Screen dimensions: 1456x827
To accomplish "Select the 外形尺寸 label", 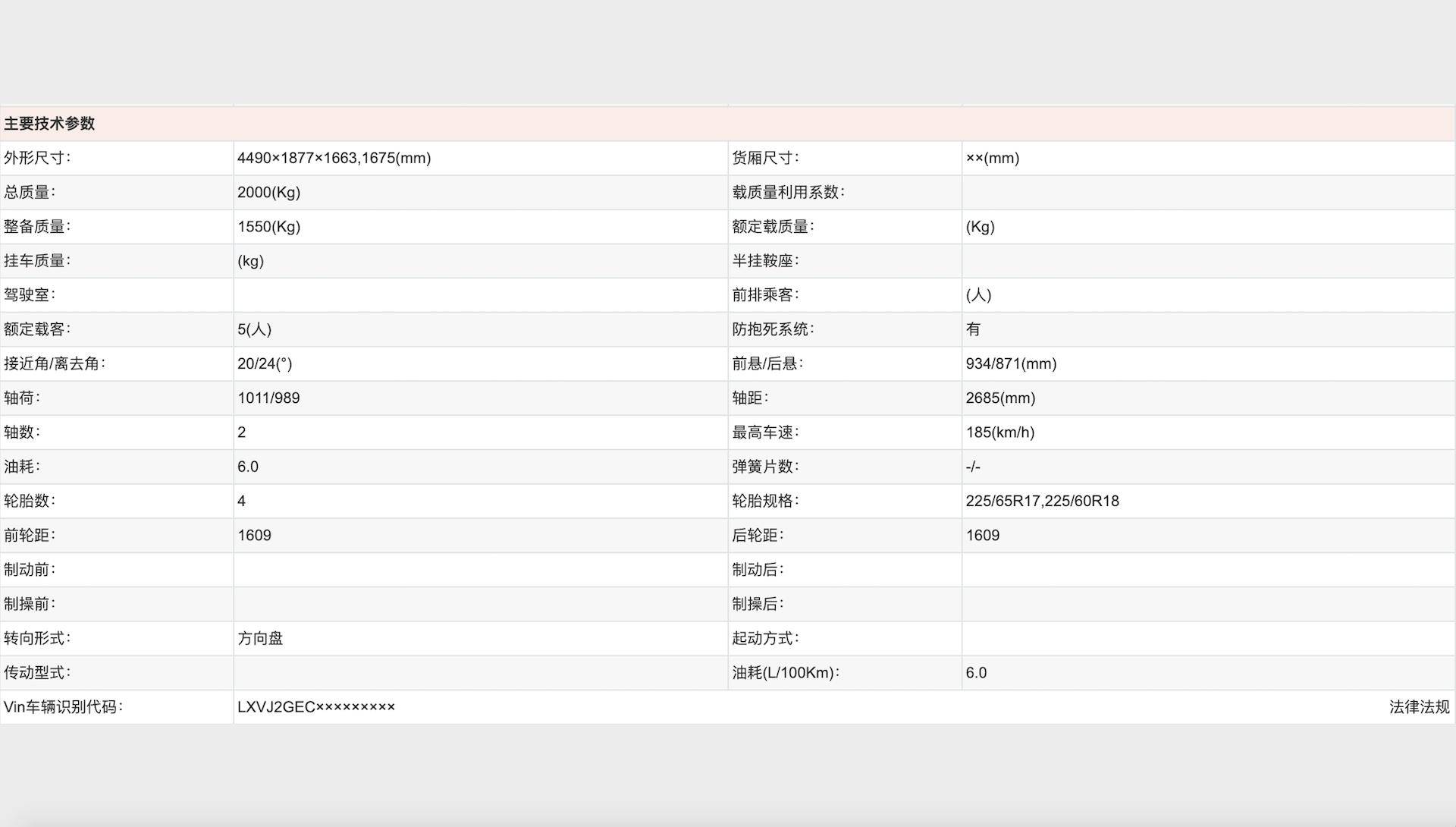I will [37, 158].
